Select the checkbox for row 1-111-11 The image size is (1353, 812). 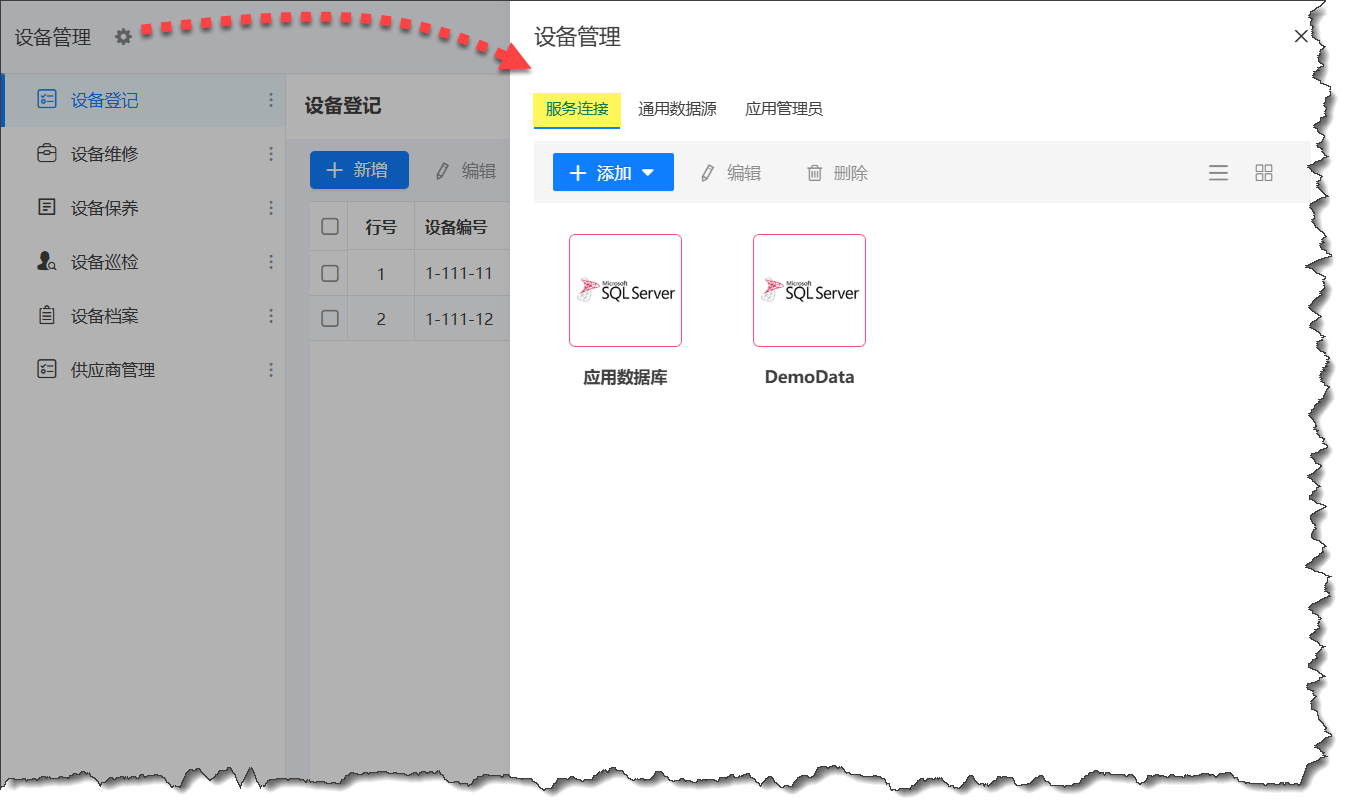tap(328, 272)
